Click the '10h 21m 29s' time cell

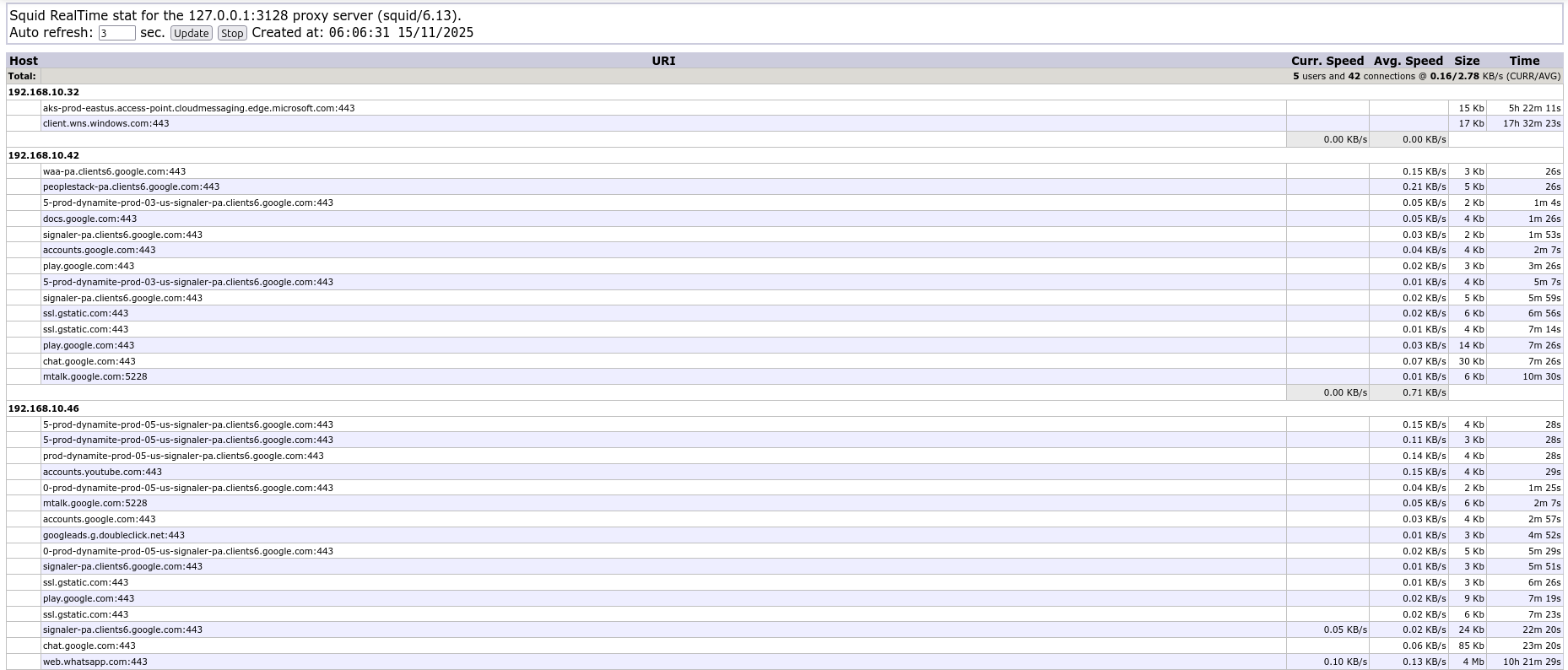[1524, 662]
